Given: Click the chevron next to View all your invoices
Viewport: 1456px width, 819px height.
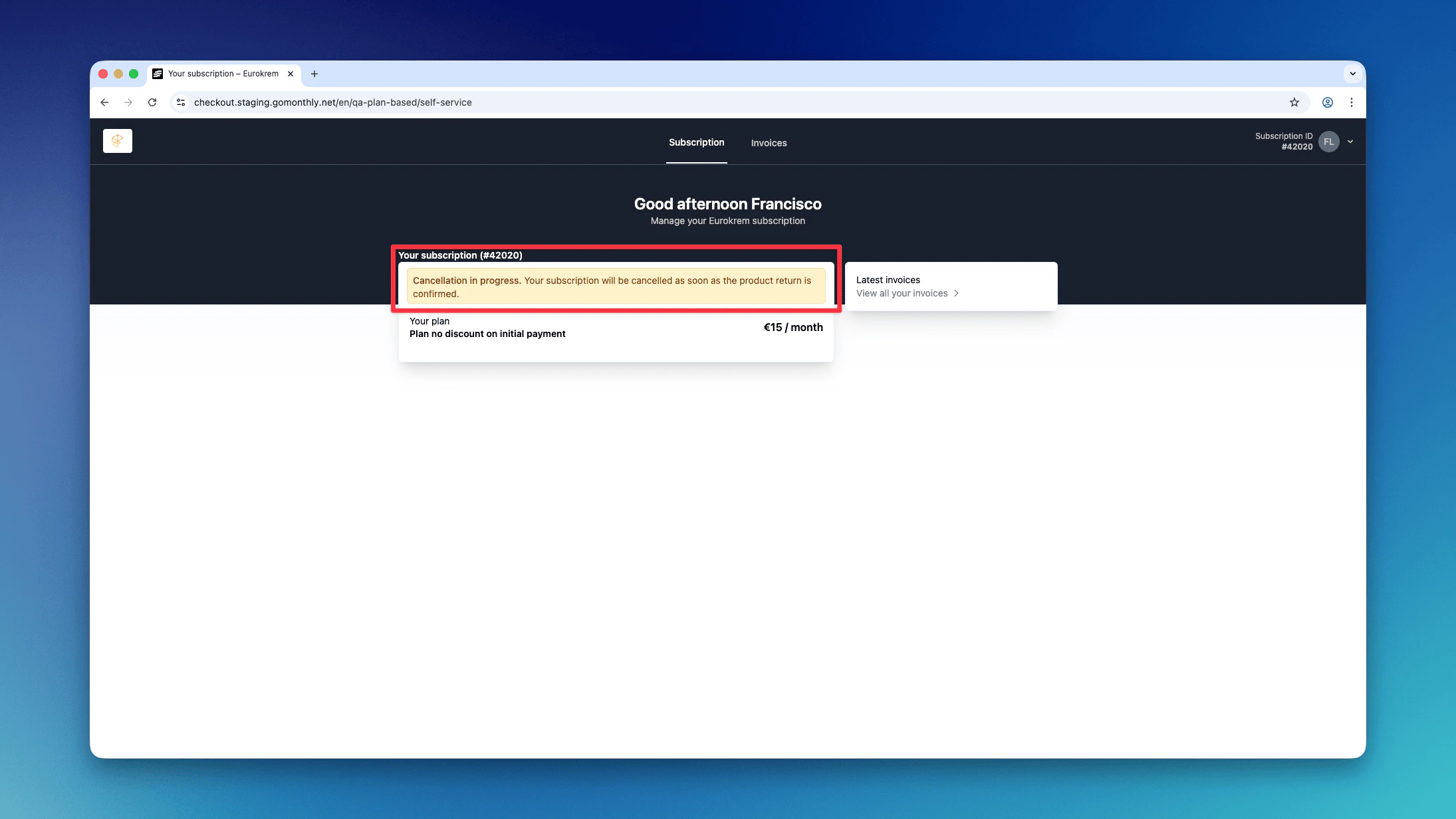Looking at the screenshot, I should click(956, 293).
